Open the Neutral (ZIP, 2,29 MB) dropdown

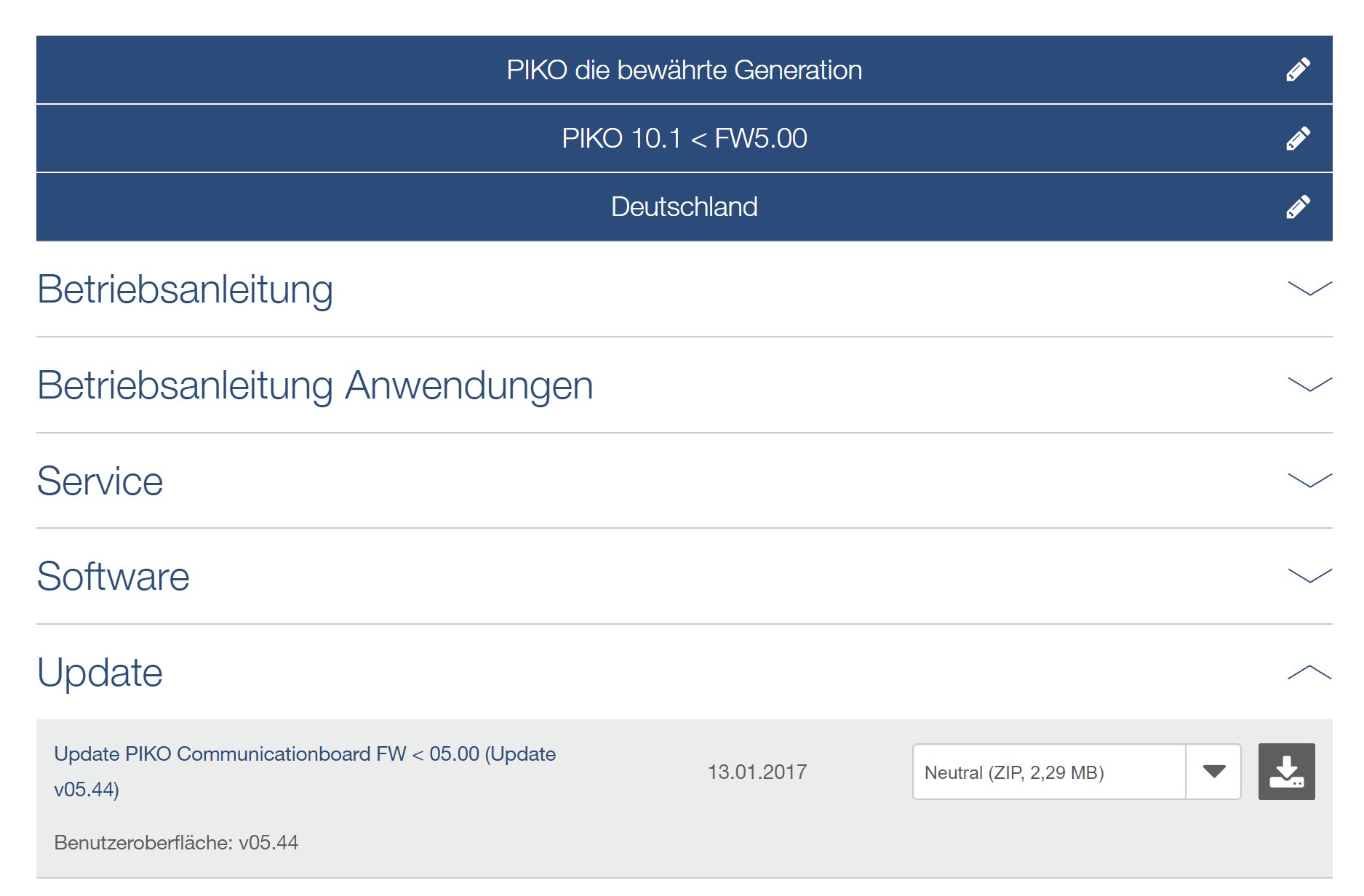(1077, 772)
